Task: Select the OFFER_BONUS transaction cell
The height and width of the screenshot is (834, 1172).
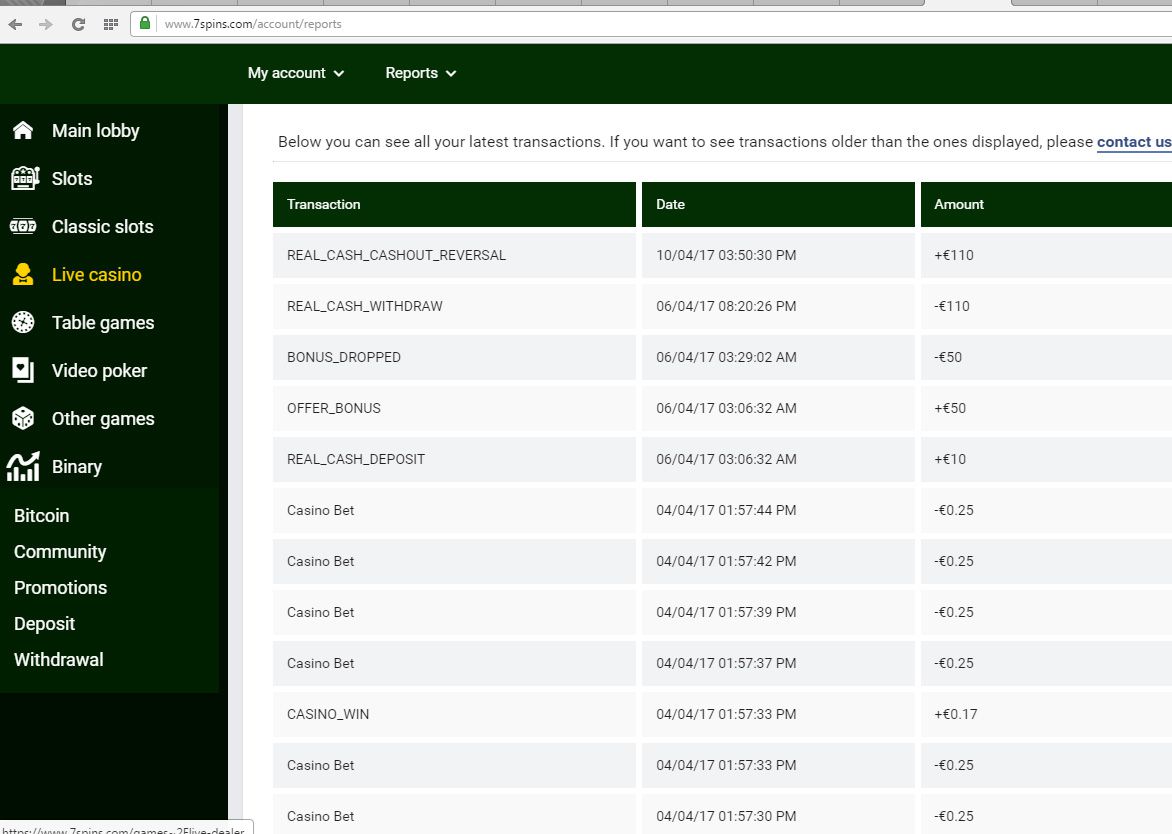Action: point(454,408)
